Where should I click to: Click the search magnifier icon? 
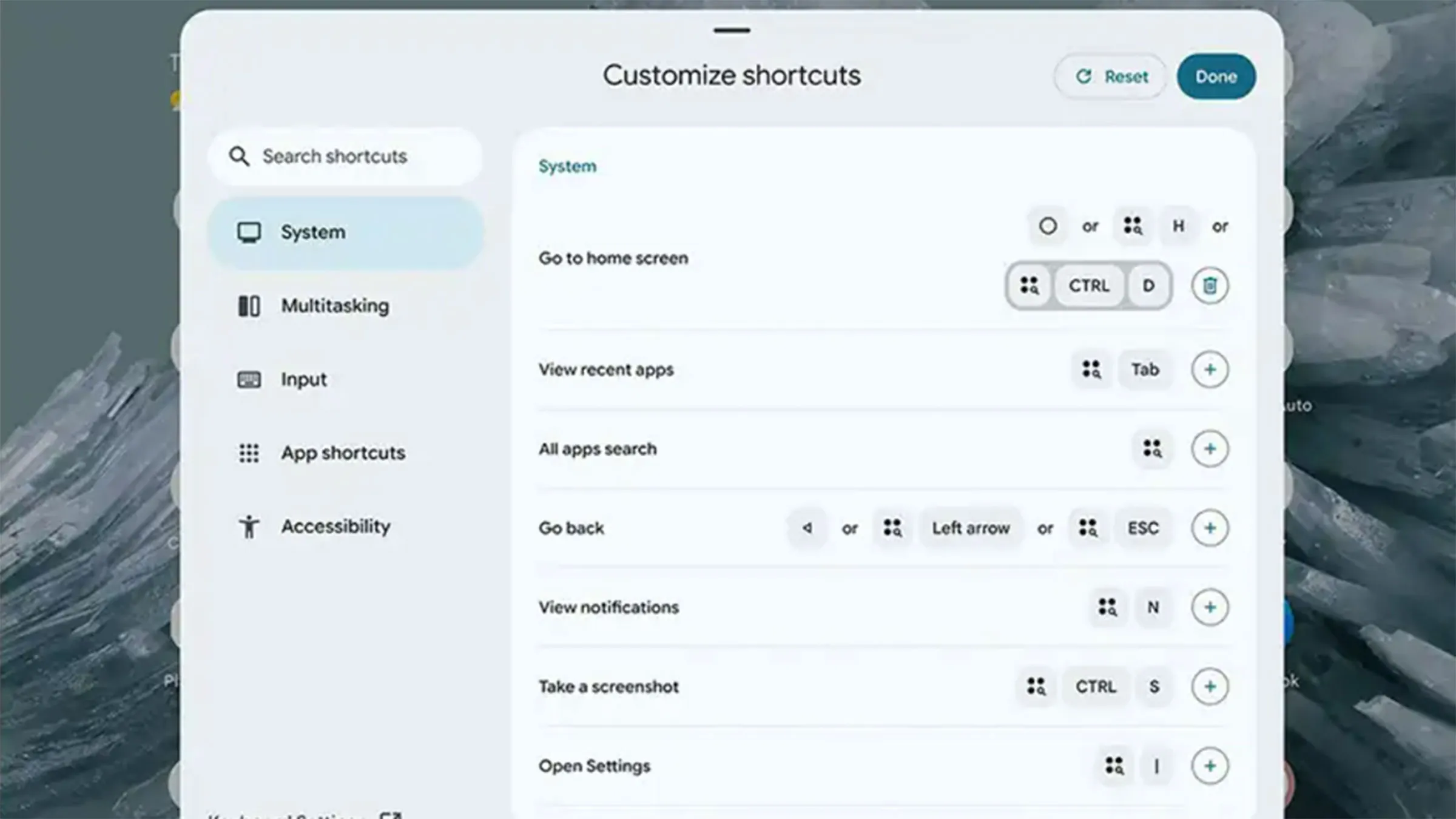[239, 157]
